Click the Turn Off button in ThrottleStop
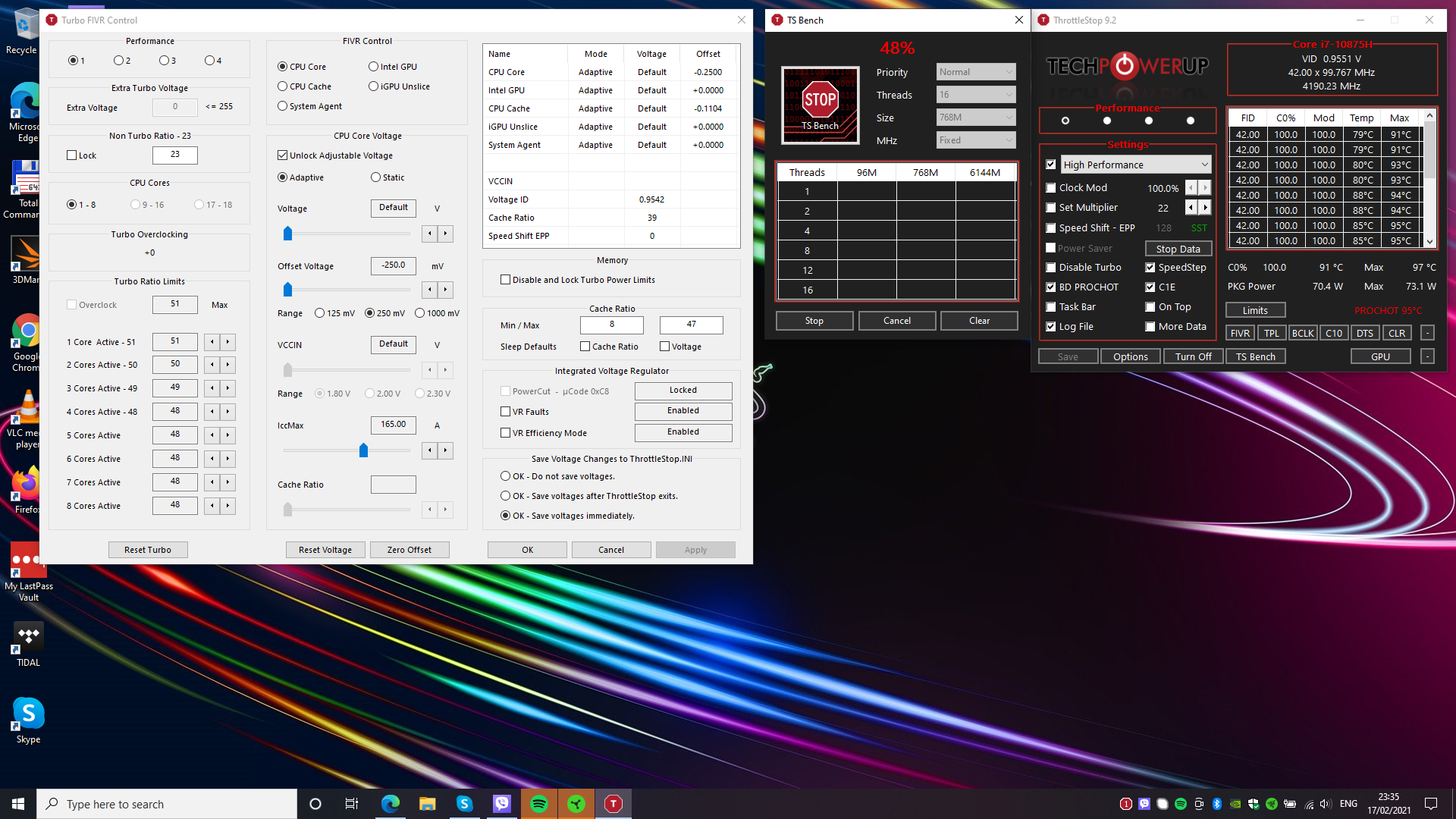The height and width of the screenshot is (819, 1456). (x=1194, y=357)
